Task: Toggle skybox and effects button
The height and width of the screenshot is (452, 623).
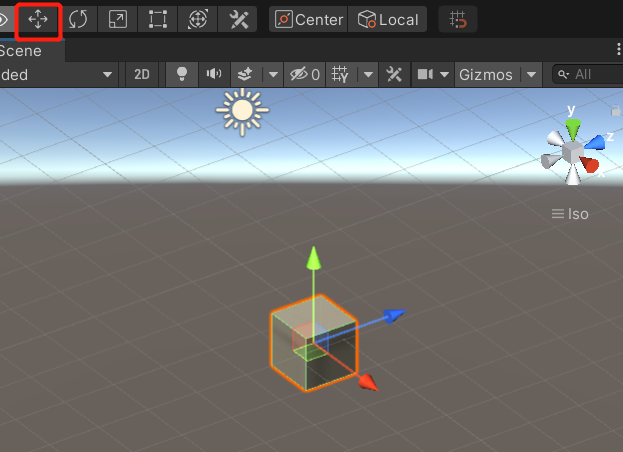Action: pyautogui.click(x=245, y=74)
